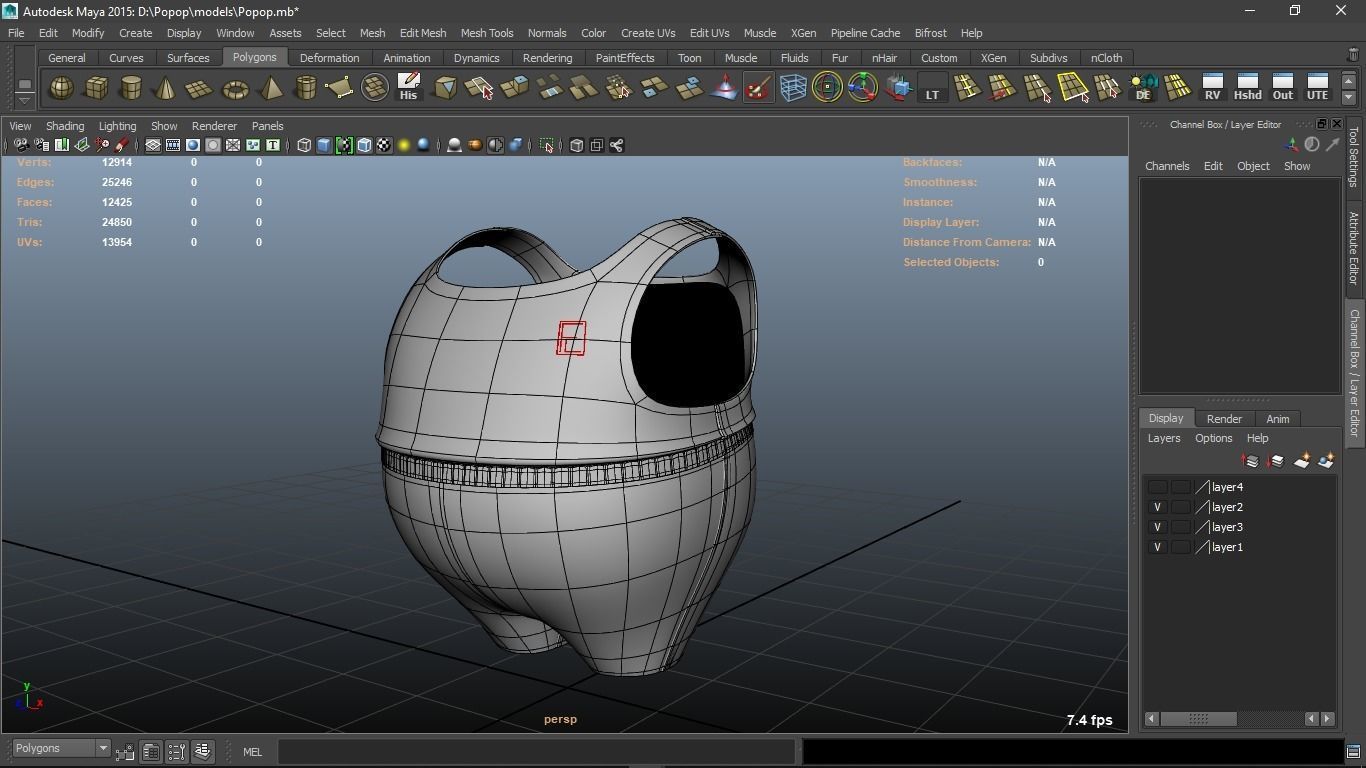
Task: Open the Polygons menu set dropdown
Action: pos(61,749)
